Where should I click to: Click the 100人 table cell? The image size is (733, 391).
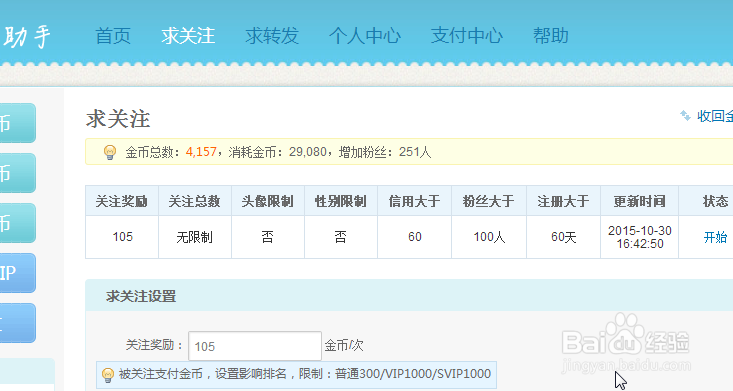[489, 237]
